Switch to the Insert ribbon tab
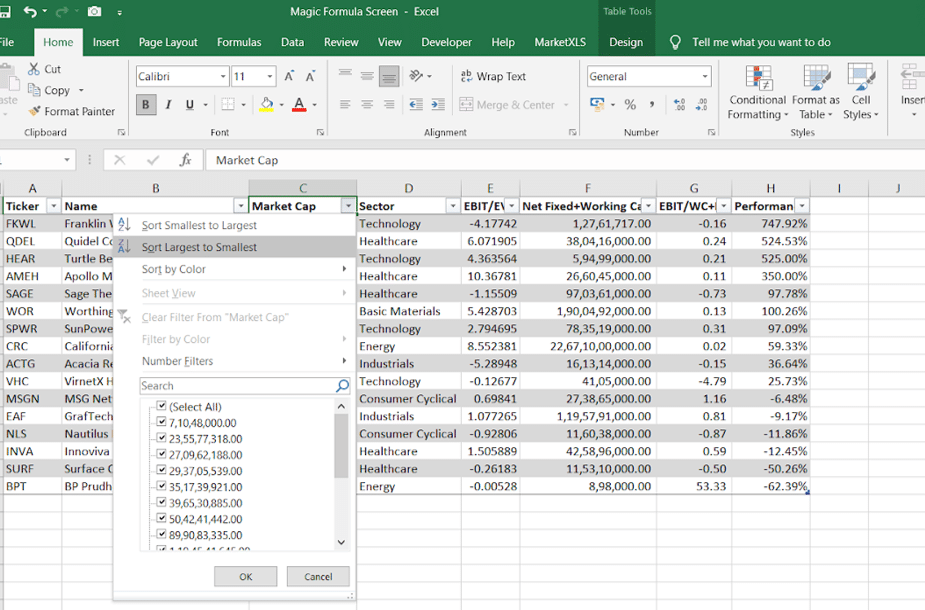This screenshot has width=925, height=610. tap(106, 42)
